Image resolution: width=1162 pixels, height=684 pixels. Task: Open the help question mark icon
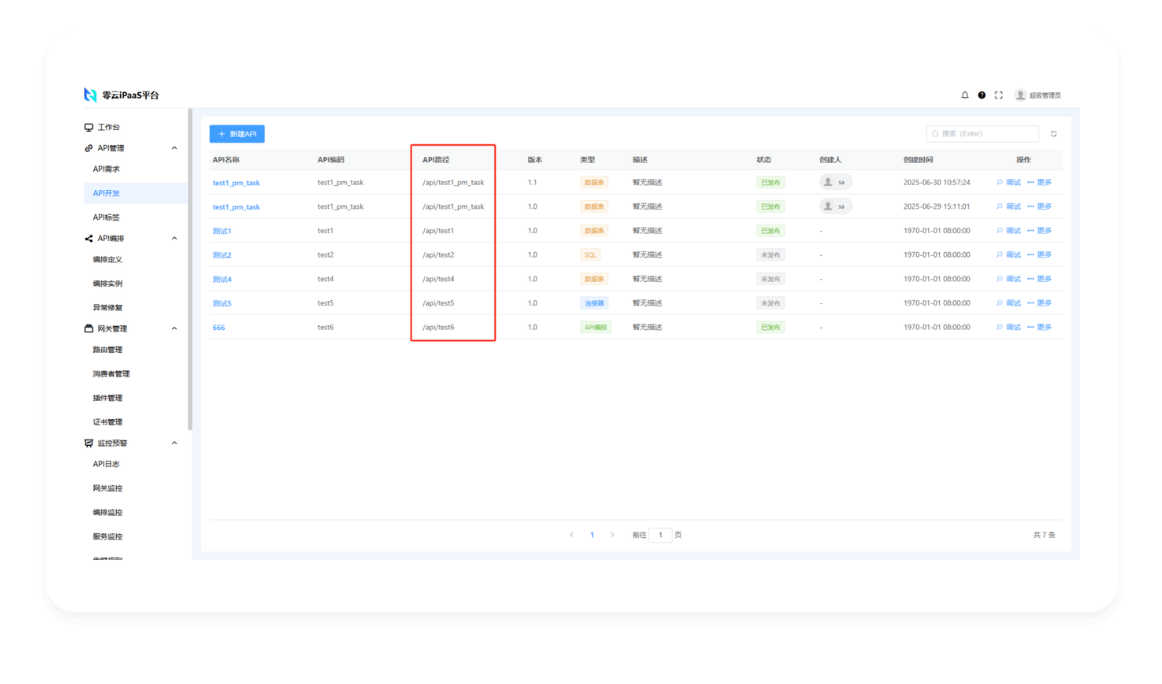tap(982, 95)
